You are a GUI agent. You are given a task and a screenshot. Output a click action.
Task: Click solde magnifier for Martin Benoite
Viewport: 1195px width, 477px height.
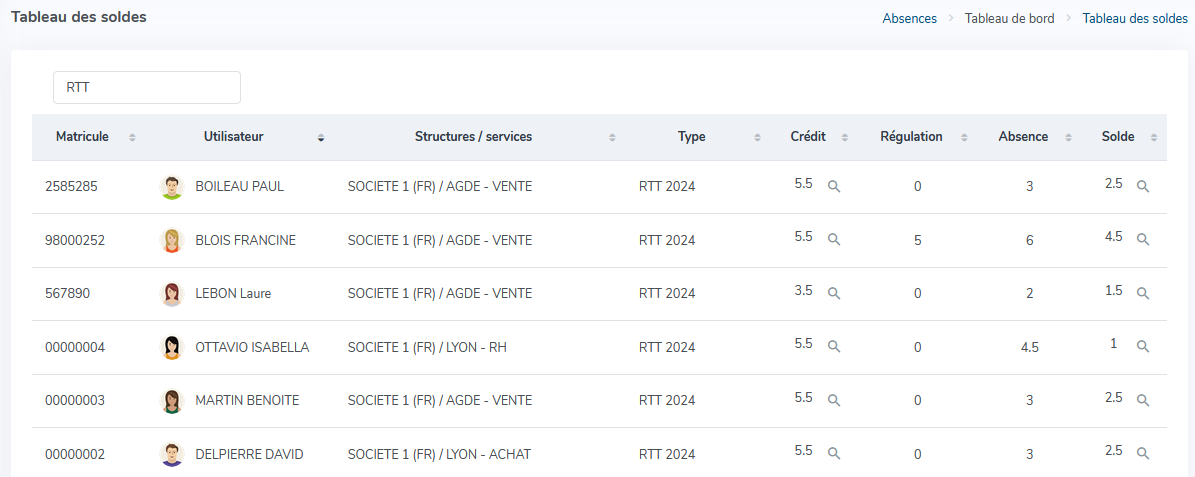coord(1143,400)
